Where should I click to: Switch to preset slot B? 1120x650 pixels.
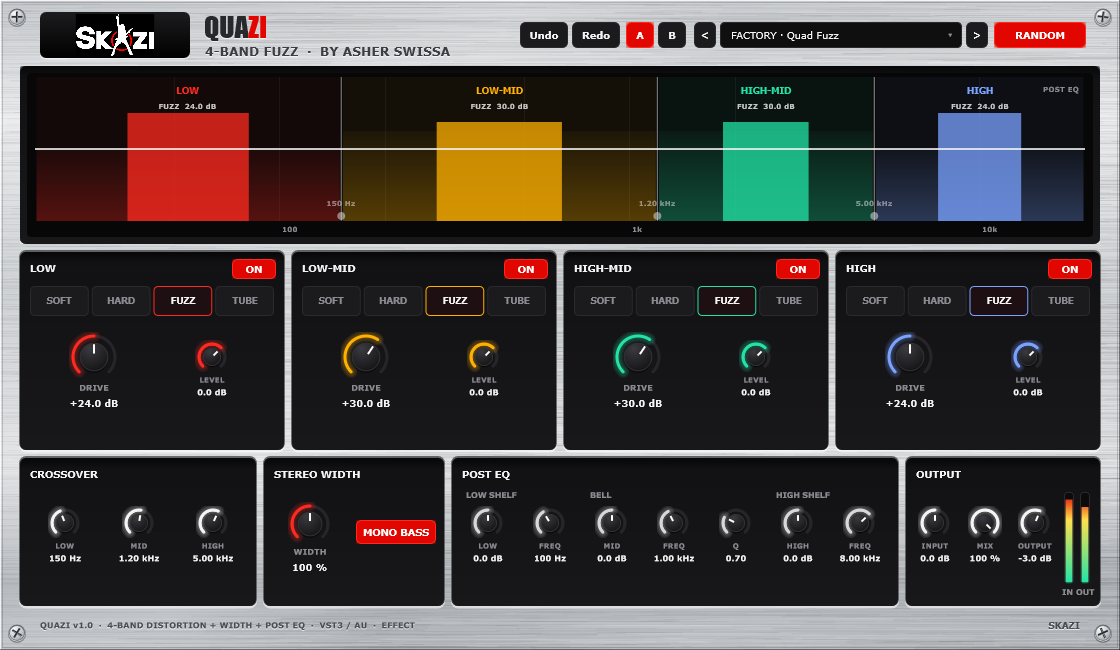pyautogui.click(x=671, y=35)
